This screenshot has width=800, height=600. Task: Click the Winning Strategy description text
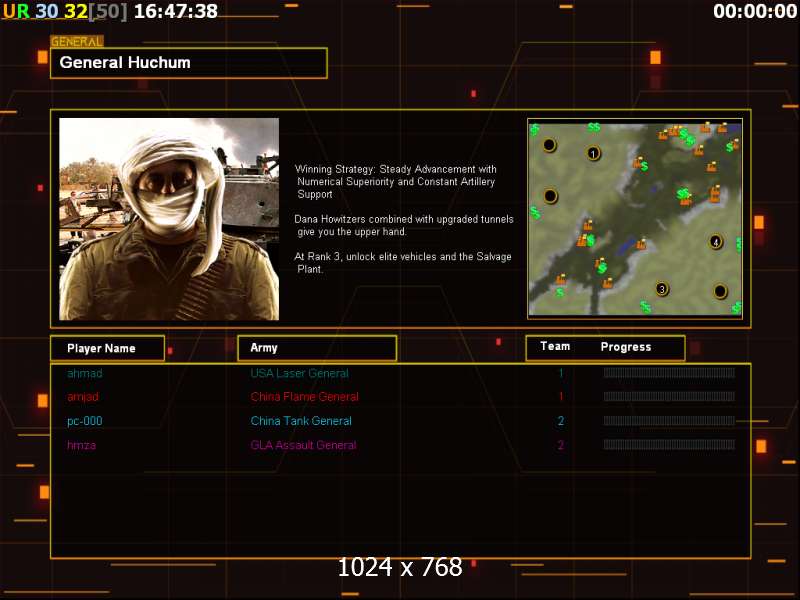395,182
